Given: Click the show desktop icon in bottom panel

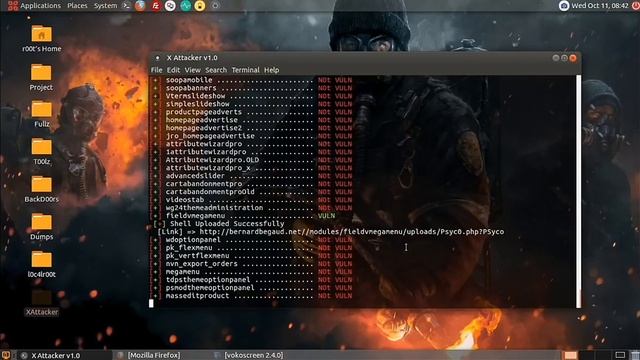Looking at the screenshot, I should coord(5,355).
